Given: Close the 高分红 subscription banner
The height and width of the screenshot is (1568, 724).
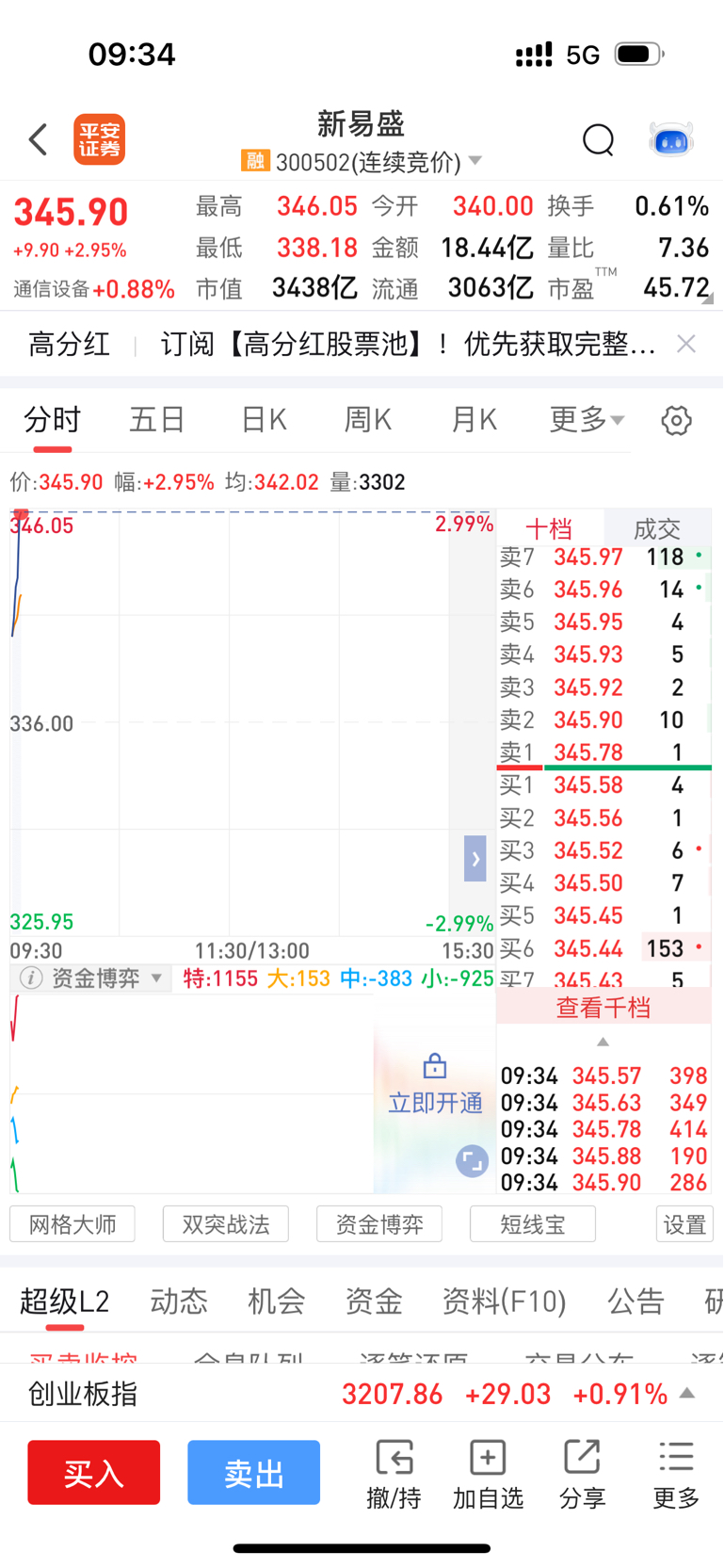Looking at the screenshot, I should (686, 344).
